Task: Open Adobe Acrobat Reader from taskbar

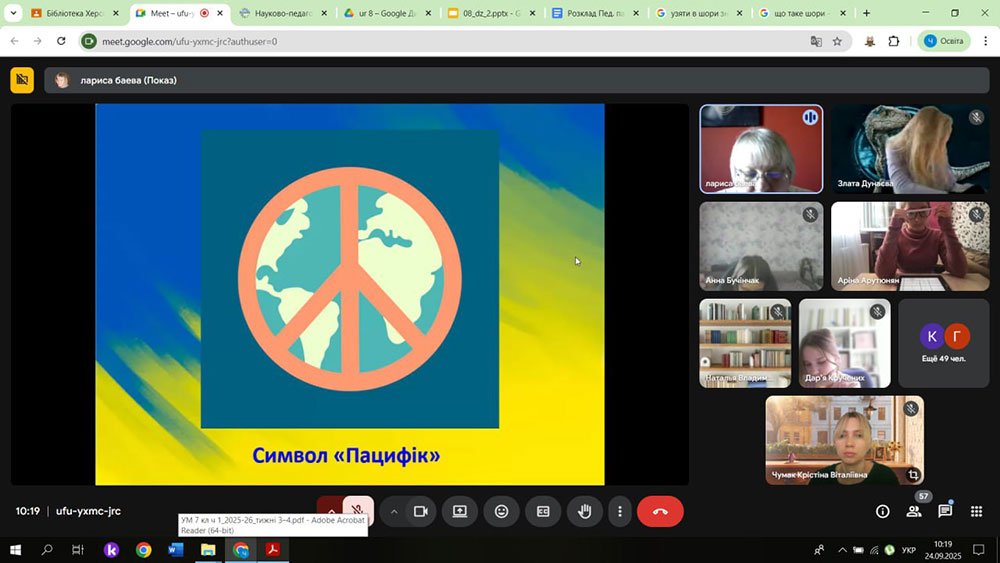Action: pos(273,550)
